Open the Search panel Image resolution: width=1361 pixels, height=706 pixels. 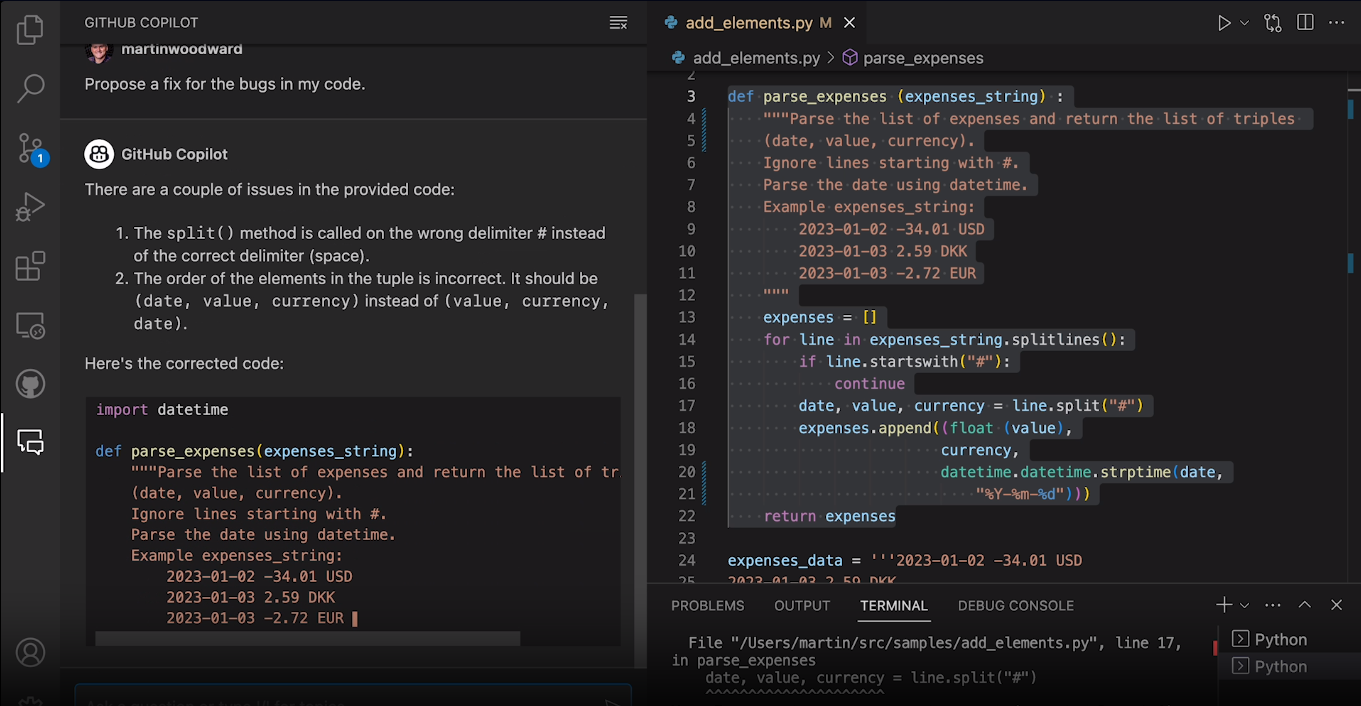coord(29,88)
